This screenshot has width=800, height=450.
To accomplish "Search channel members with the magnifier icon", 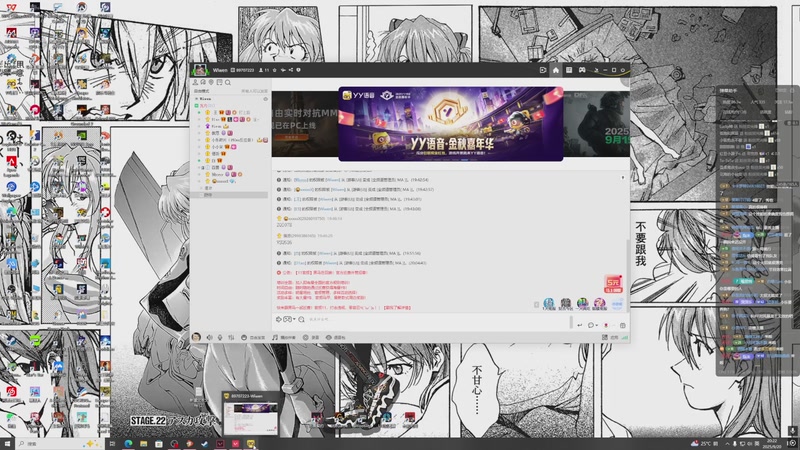I will tap(228, 82).
